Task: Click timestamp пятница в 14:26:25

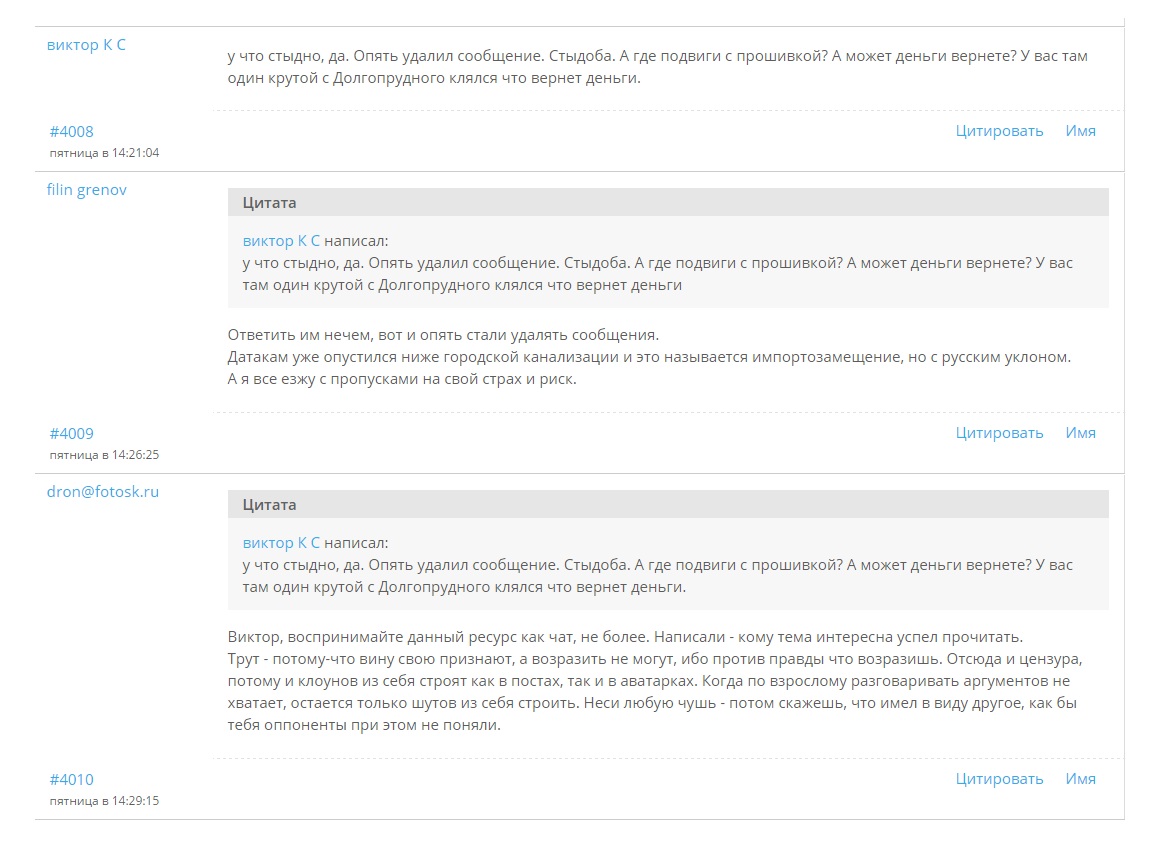Action: coord(104,455)
